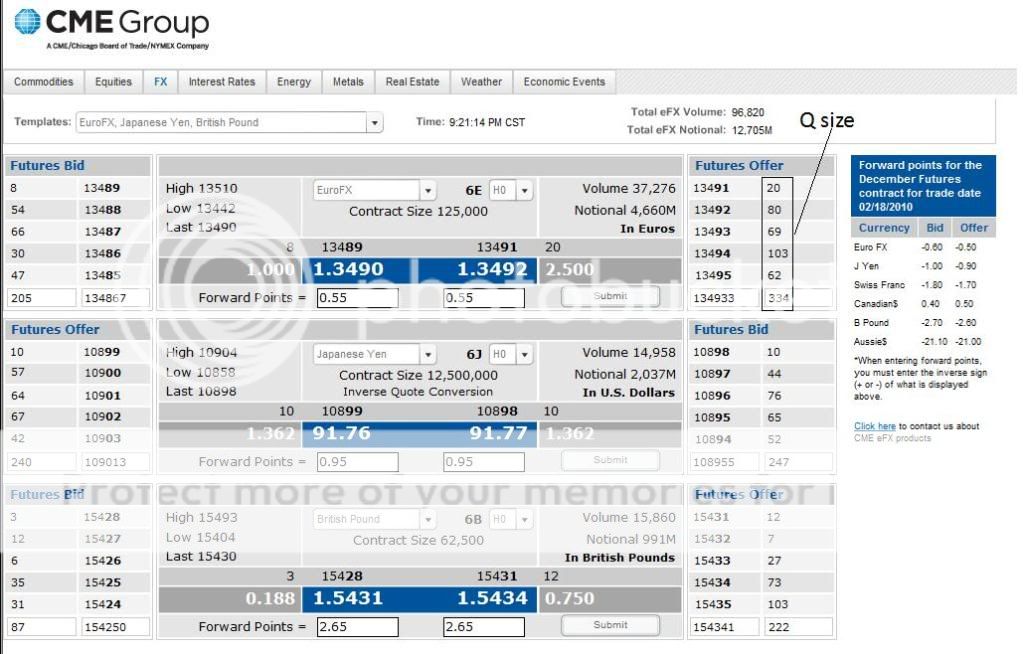Open the Economic Events tab
The height and width of the screenshot is (654, 1023).
564,82
